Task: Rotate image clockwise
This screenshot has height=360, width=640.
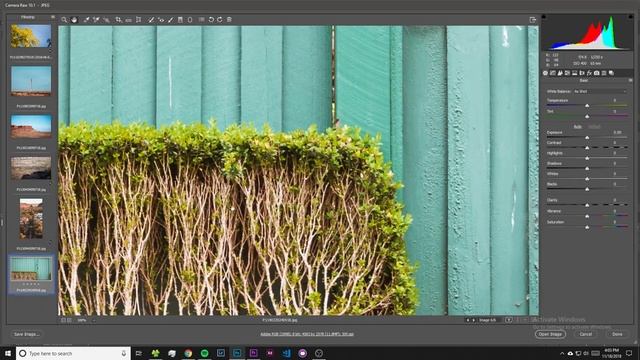Action: pyautogui.click(x=220, y=20)
